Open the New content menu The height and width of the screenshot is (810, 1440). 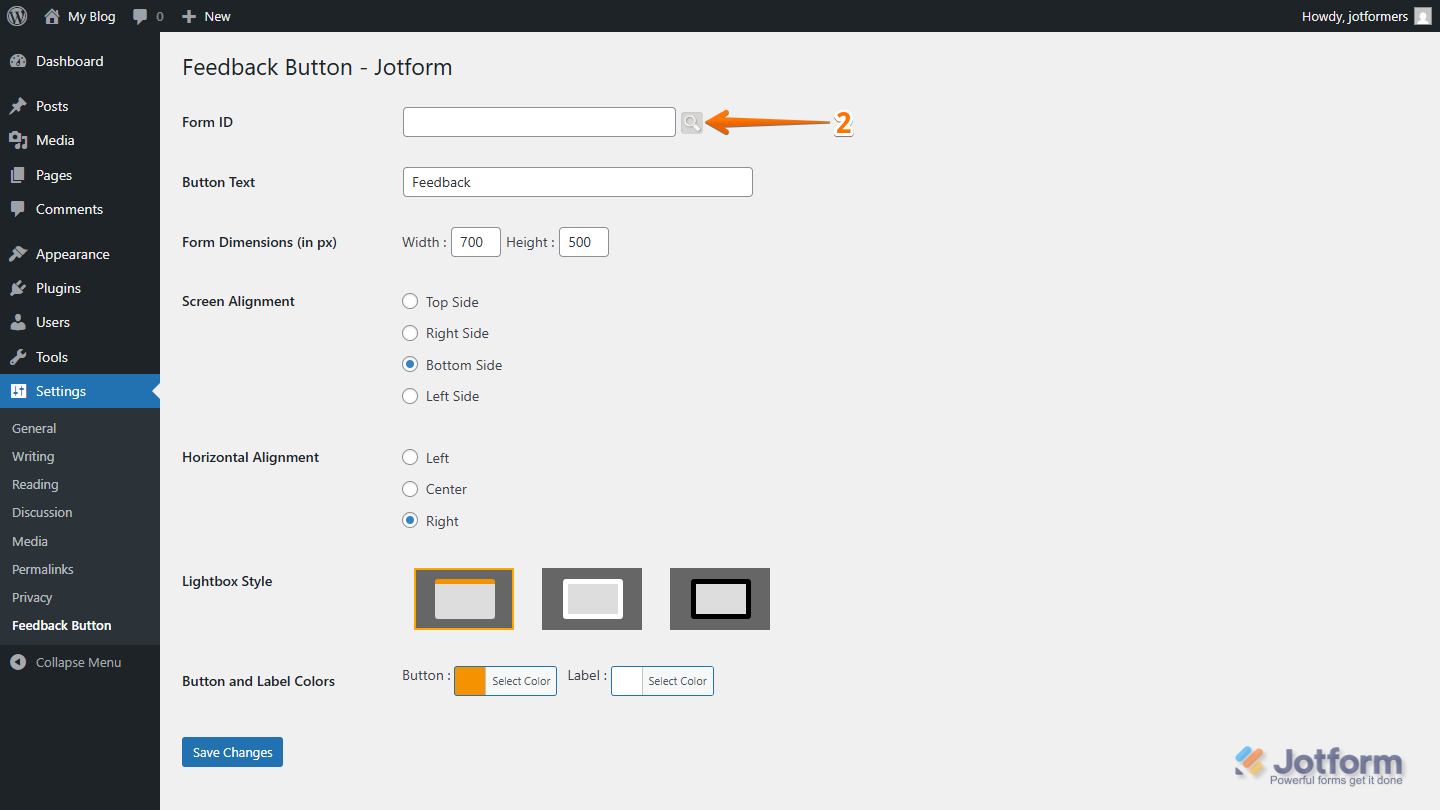pos(205,16)
